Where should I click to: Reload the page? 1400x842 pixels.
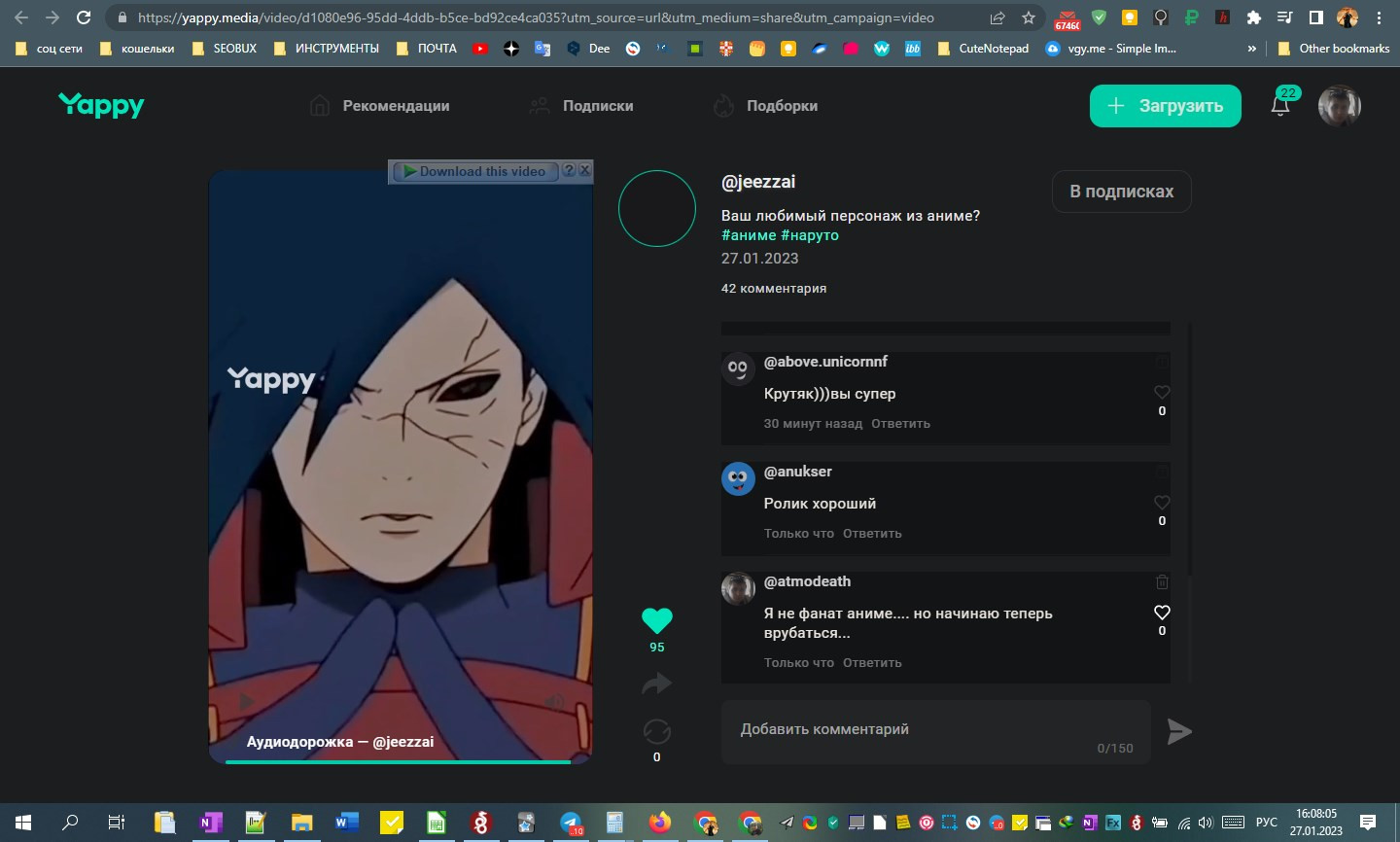click(84, 18)
